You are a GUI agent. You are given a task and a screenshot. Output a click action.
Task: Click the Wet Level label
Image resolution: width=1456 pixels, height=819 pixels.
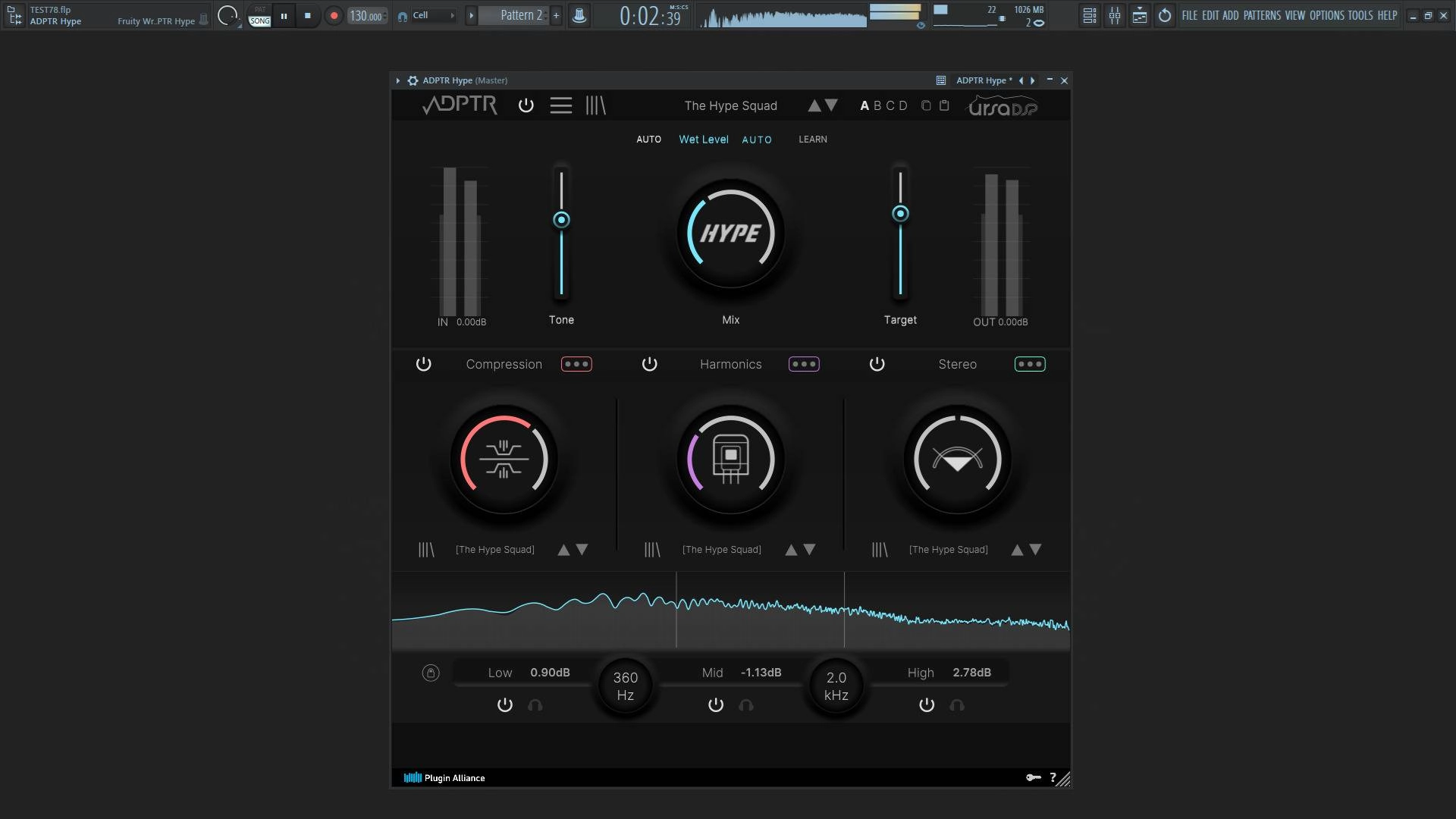coord(704,140)
